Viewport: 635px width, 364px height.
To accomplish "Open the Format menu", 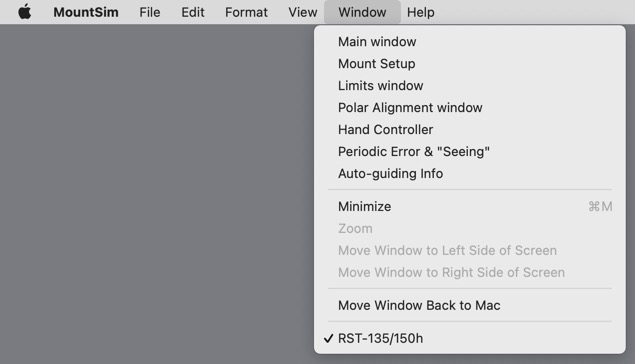I will (246, 12).
